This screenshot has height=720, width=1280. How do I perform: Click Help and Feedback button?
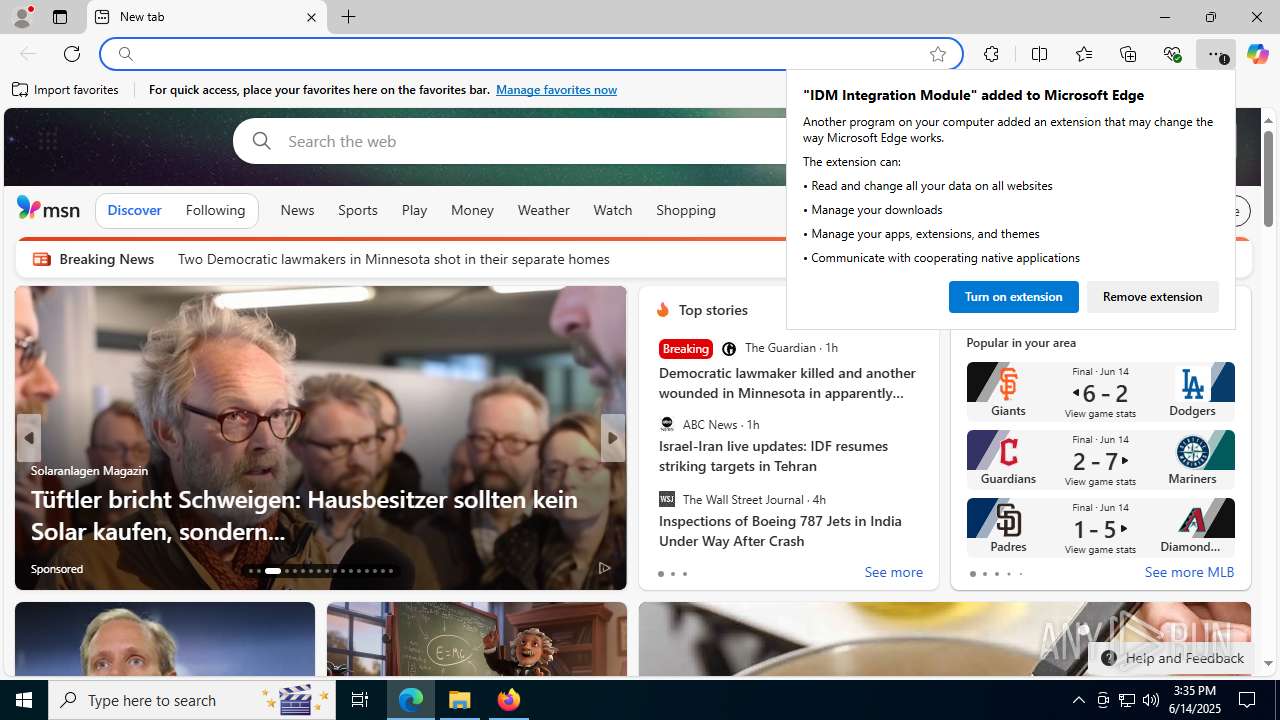pos(1172,658)
